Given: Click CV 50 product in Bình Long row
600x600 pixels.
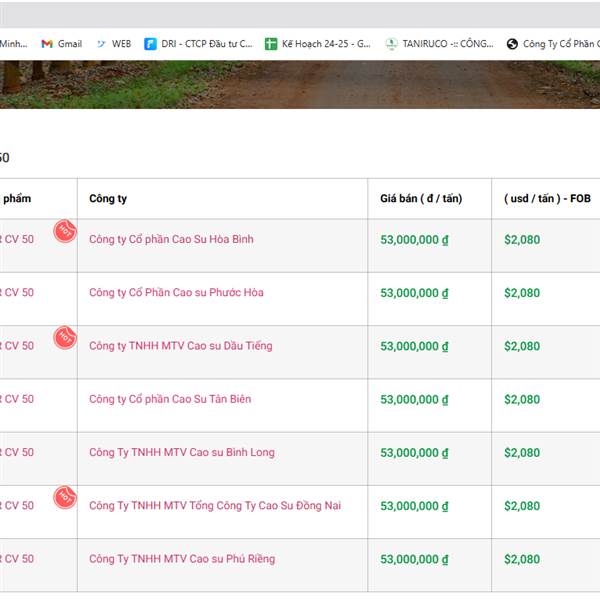Looking at the screenshot, I should coord(17,452).
